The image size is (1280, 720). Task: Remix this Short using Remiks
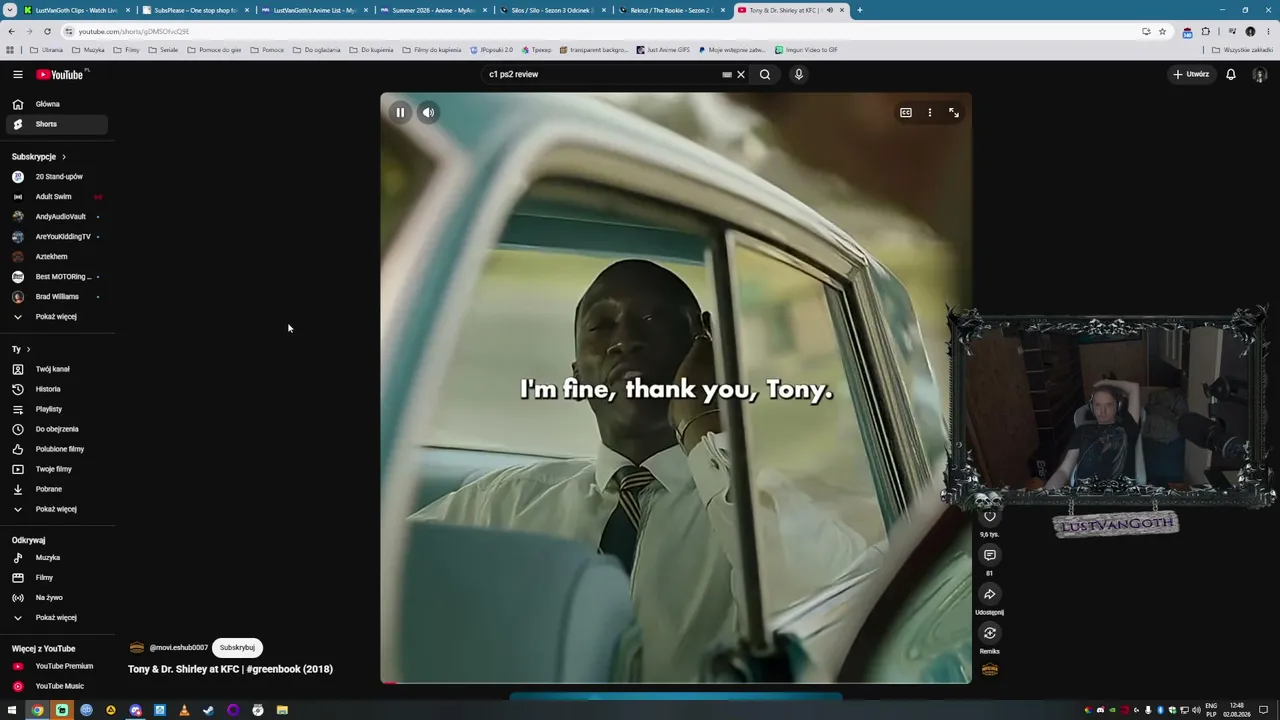[x=990, y=633]
